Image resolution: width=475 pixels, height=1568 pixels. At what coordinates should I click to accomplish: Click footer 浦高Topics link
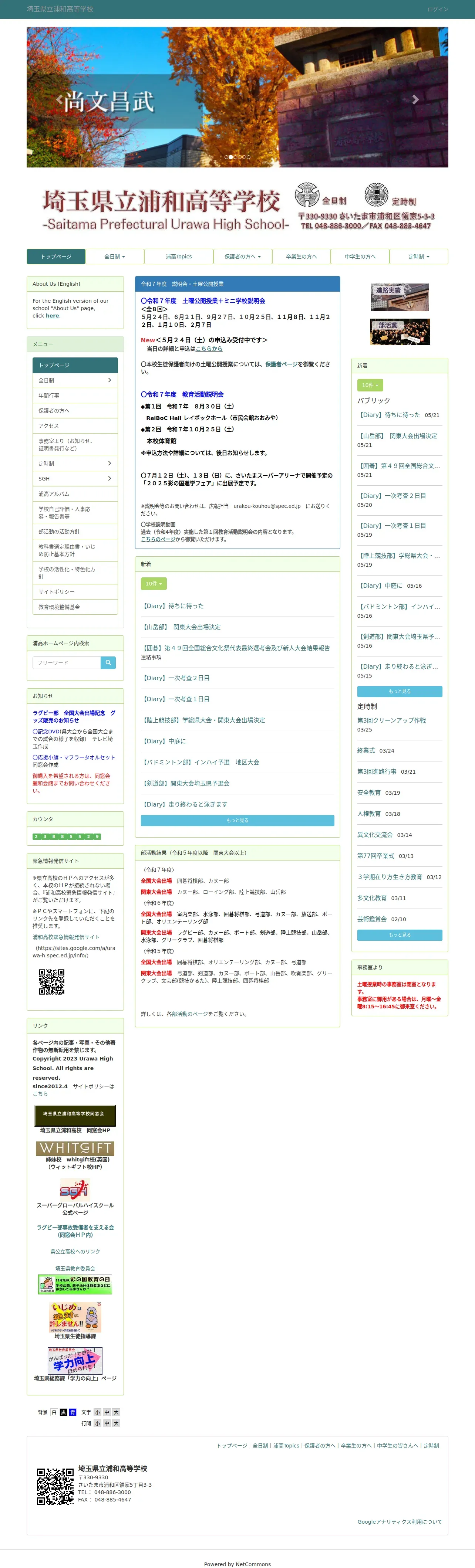[x=286, y=1445]
